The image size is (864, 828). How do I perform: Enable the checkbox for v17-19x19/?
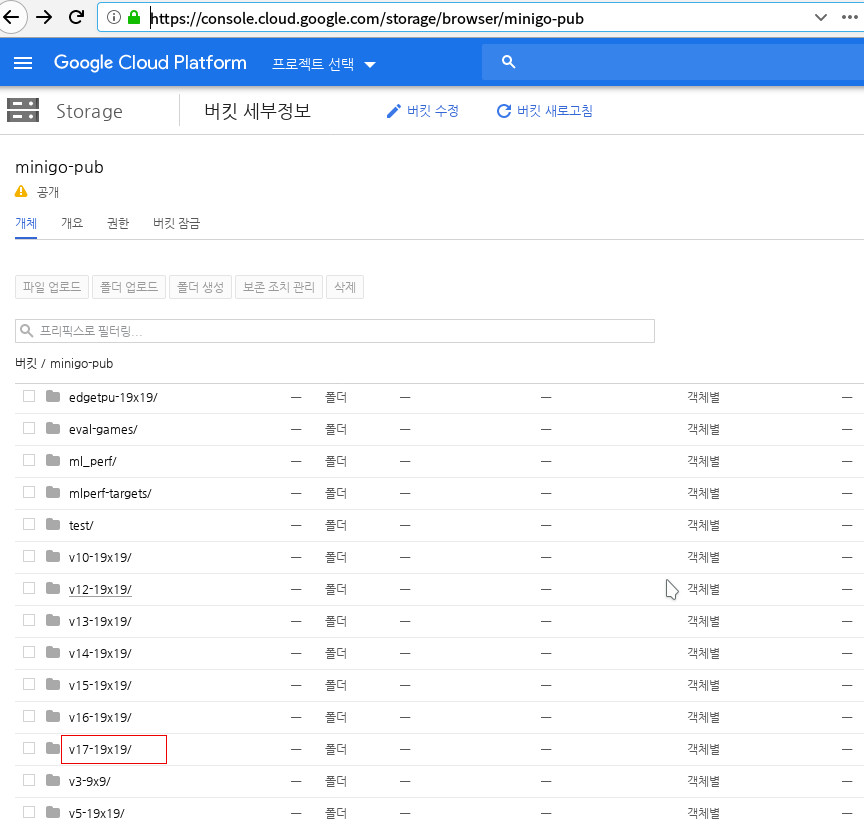click(29, 748)
